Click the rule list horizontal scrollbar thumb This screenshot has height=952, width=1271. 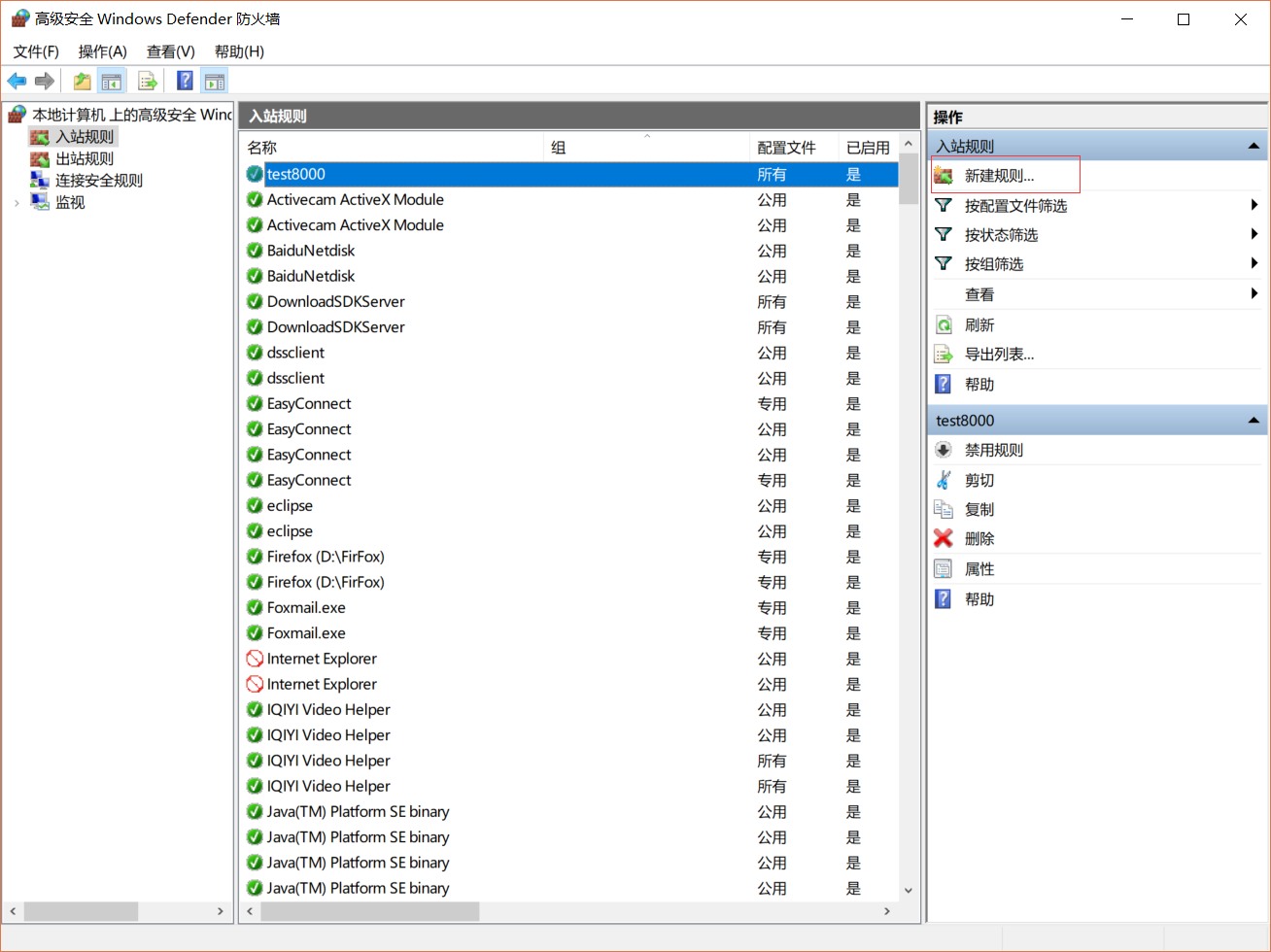[x=370, y=911]
